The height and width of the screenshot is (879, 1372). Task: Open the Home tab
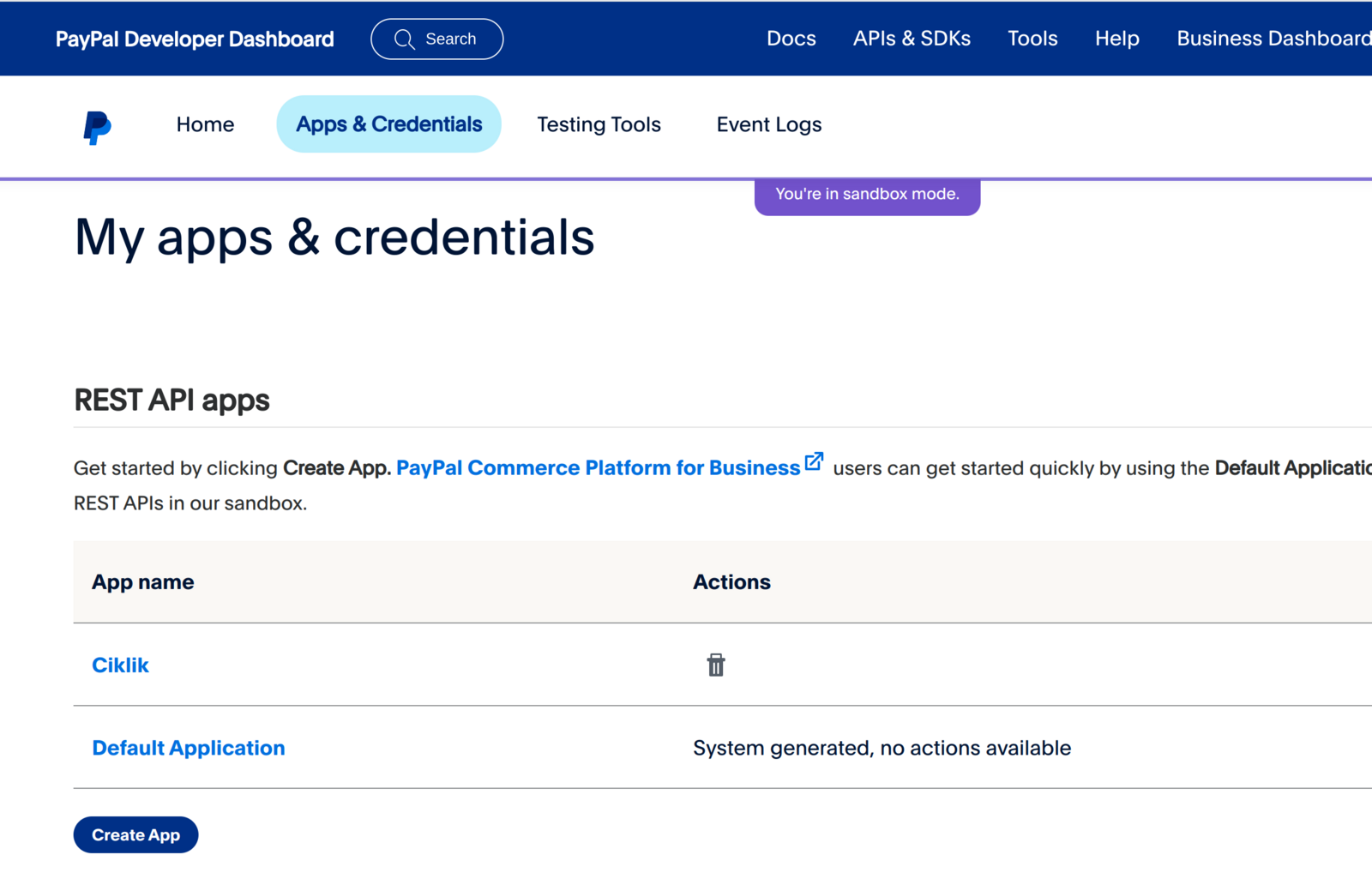[x=205, y=124]
